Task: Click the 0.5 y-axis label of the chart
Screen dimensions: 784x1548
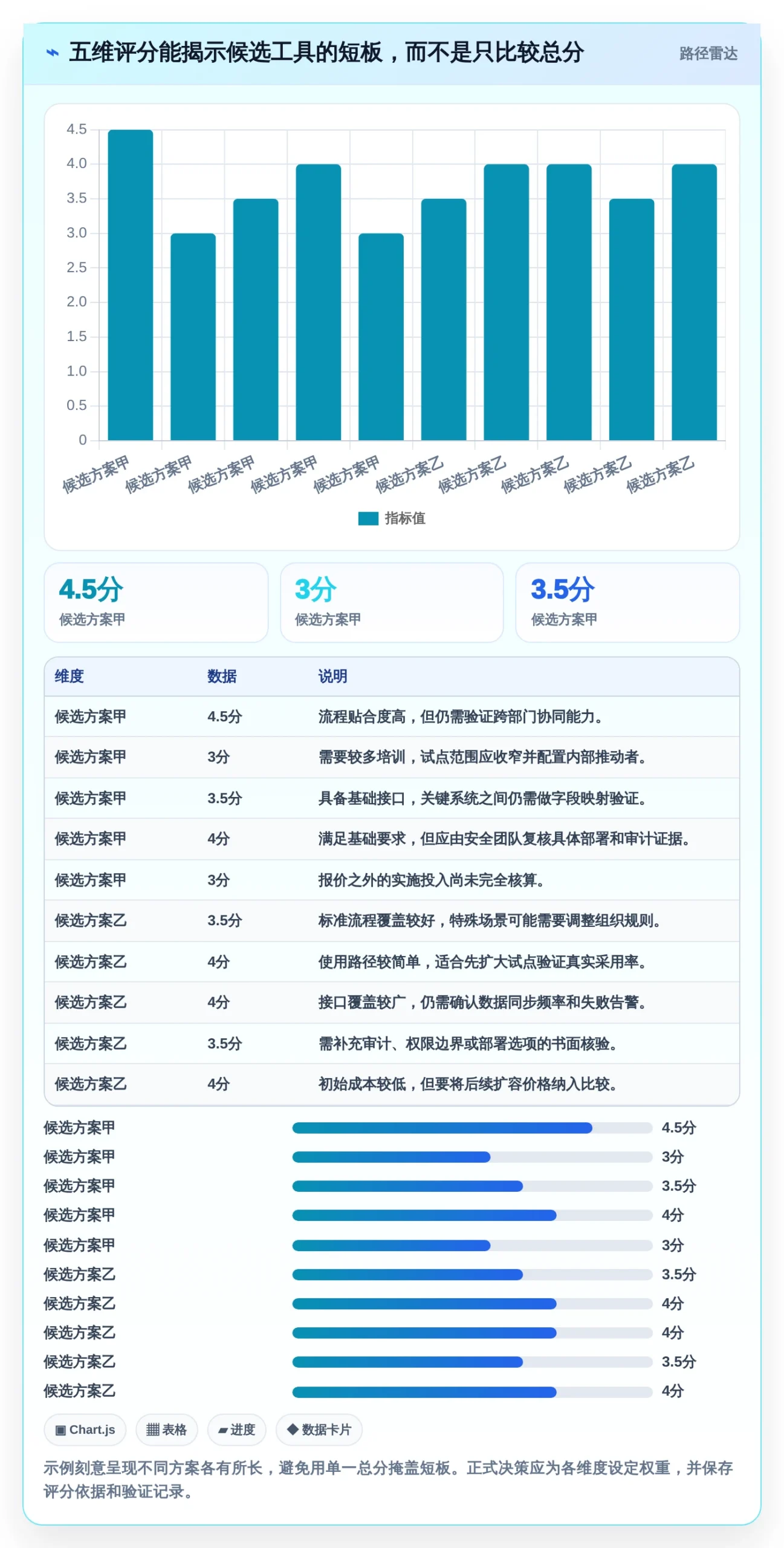Action: pyautogui.click(x=77, y=405)
